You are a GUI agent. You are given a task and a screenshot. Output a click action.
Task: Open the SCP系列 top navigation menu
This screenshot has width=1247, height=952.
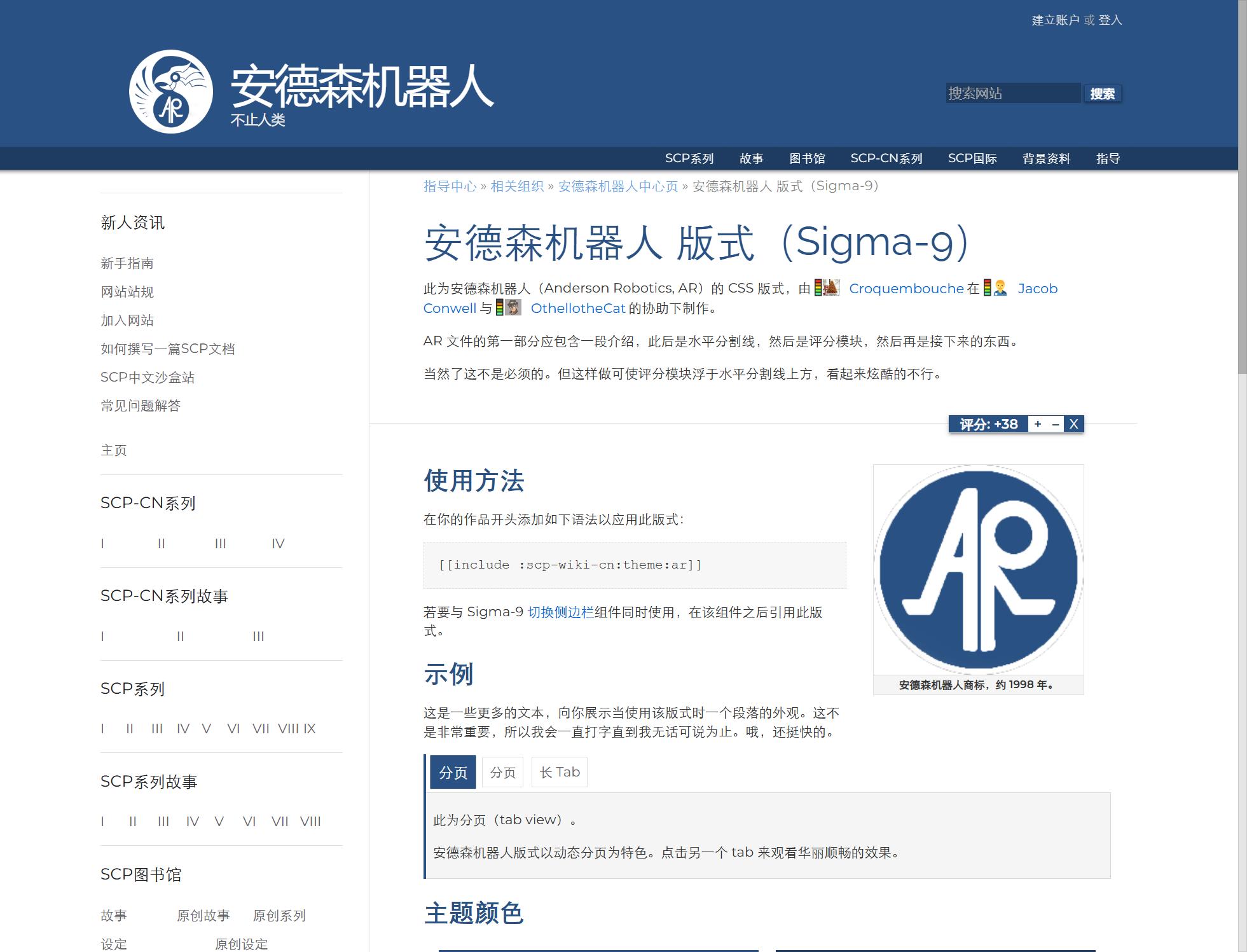(x=689, y=158)
